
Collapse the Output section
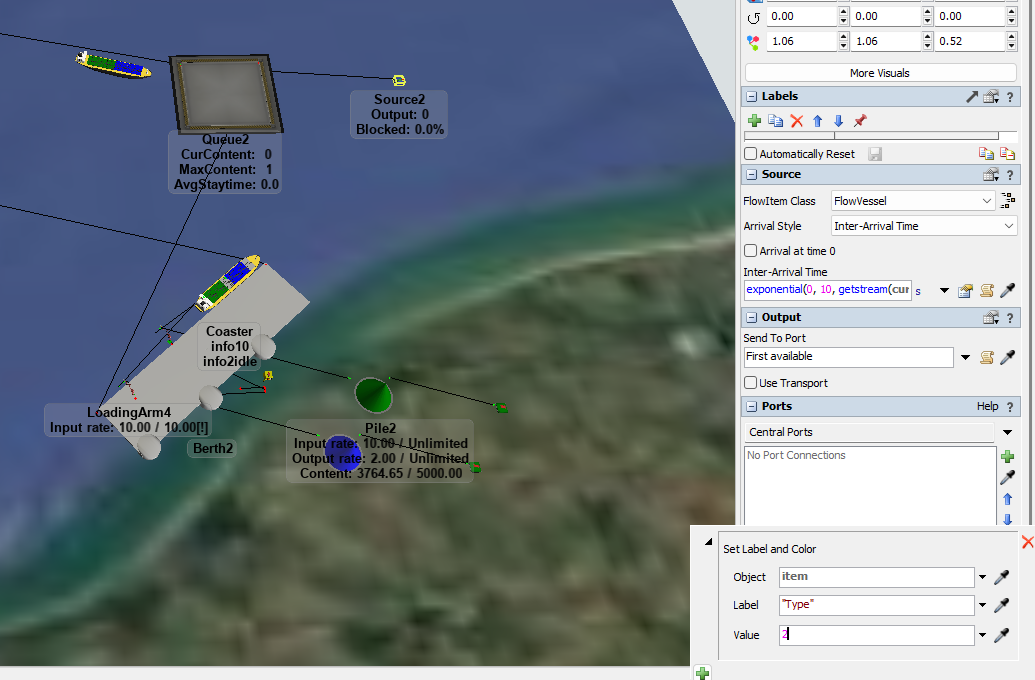coord(751,317)
